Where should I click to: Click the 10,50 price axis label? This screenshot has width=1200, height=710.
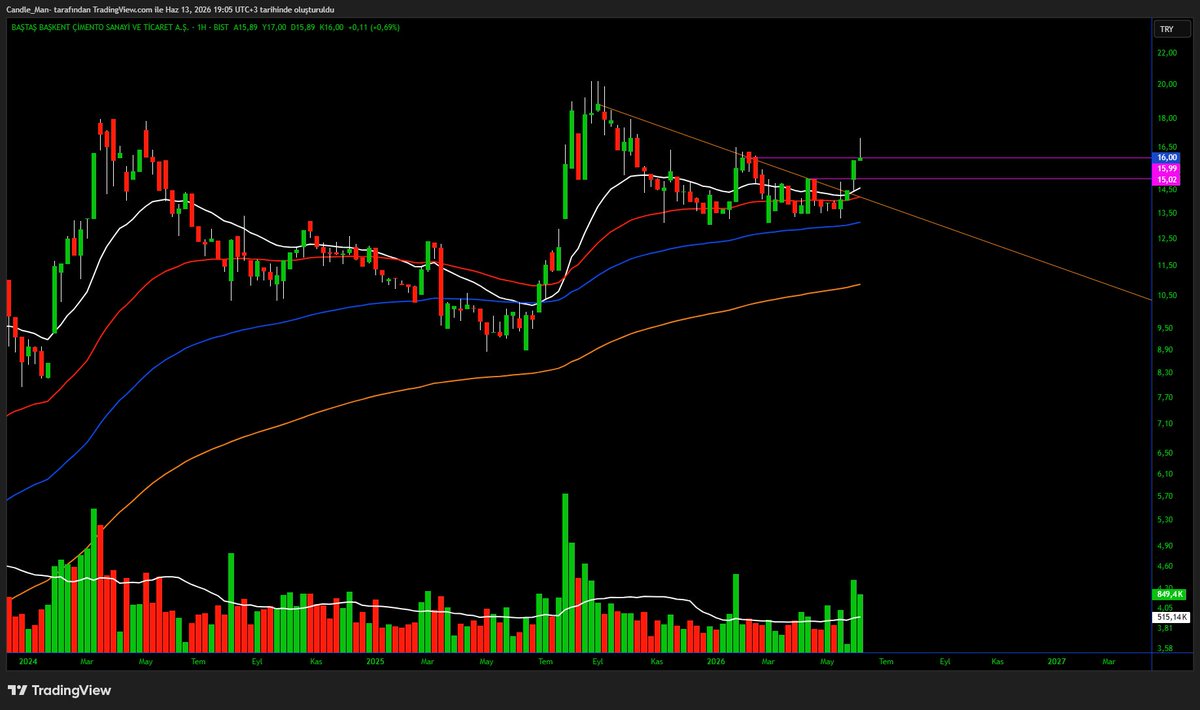(x=1166, y=295)
